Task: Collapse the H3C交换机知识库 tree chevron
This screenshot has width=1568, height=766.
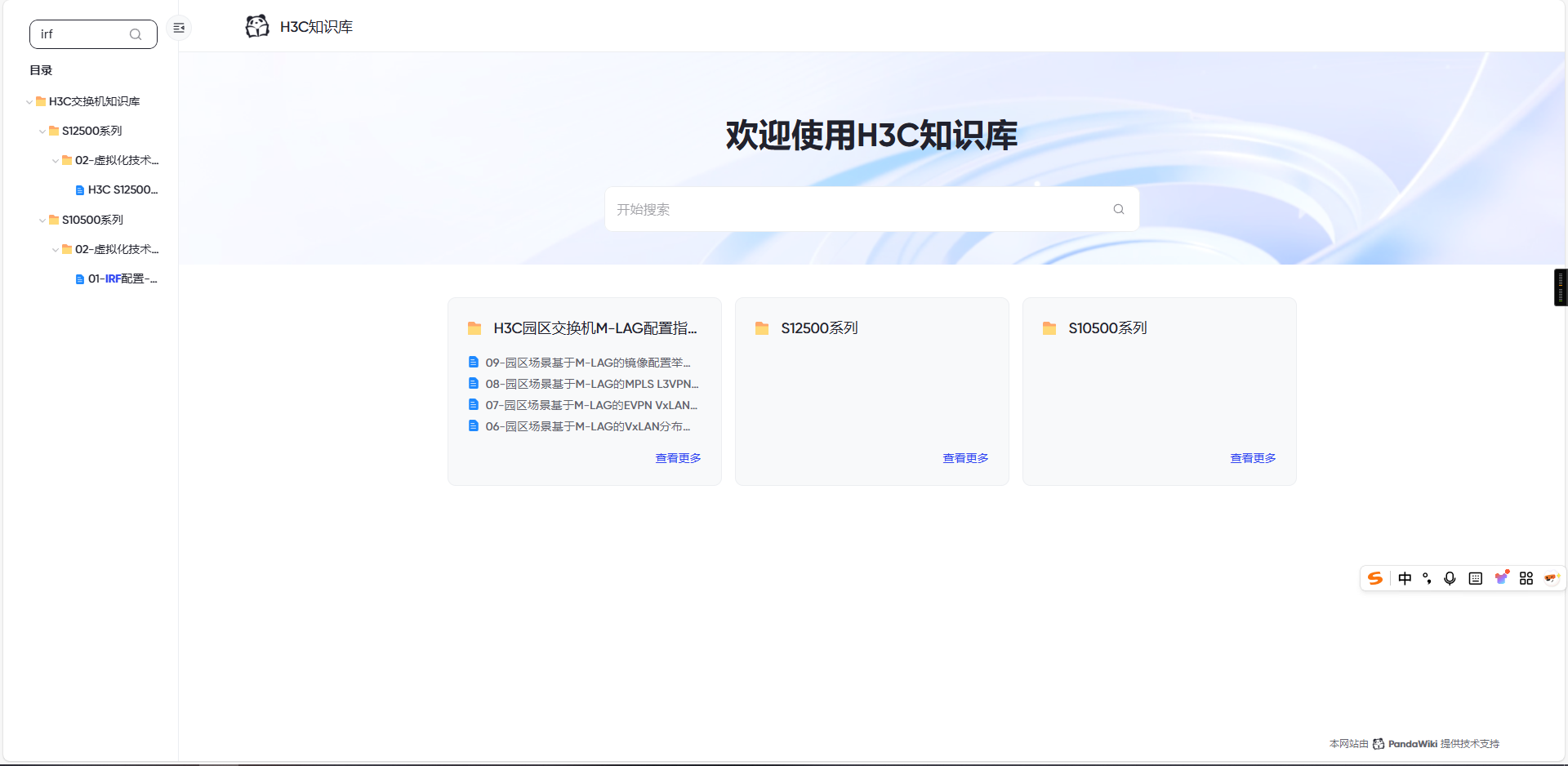Action: coord(29,102)
